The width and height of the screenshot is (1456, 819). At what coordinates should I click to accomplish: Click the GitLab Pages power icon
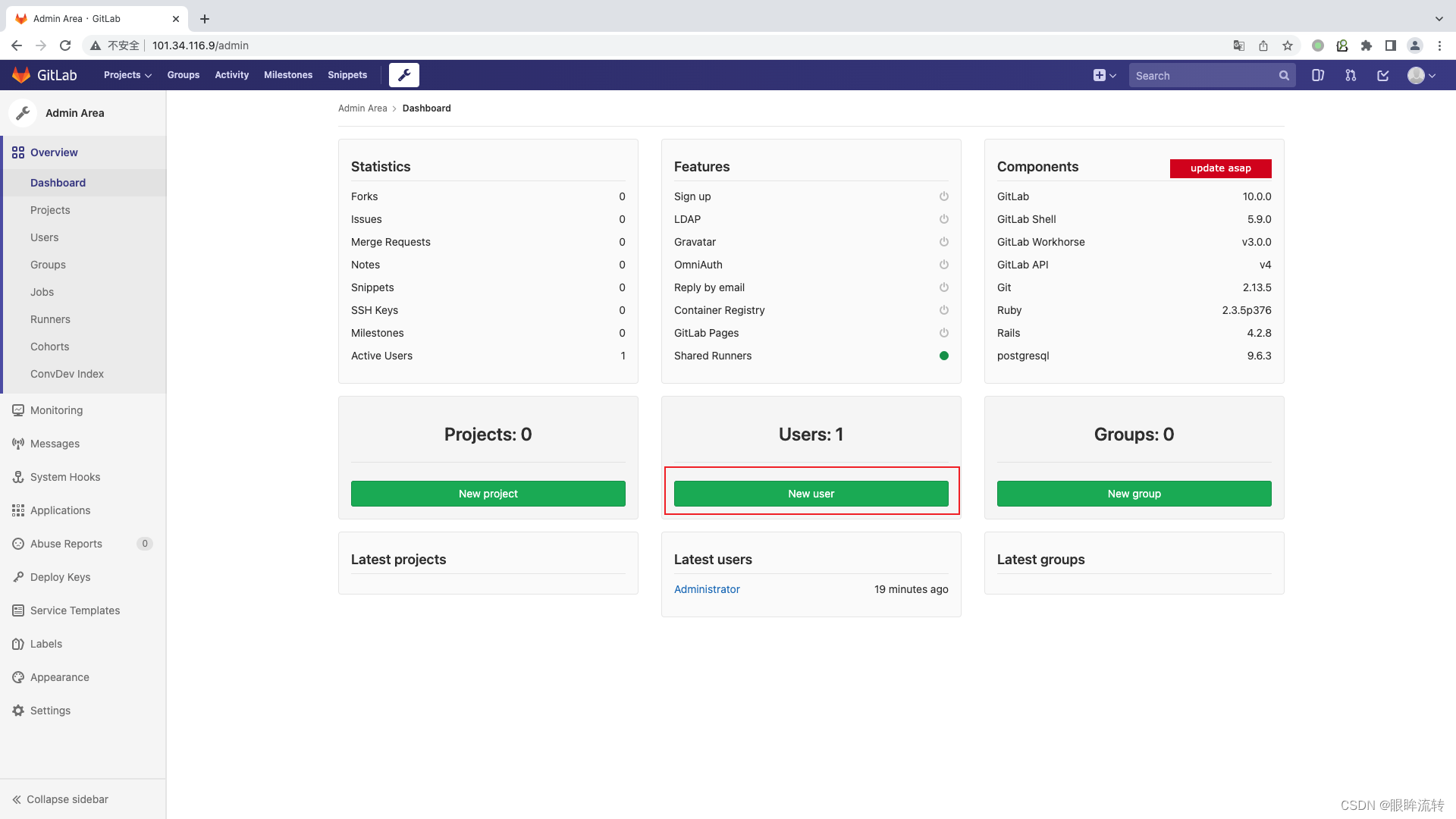tap(944, 333)
